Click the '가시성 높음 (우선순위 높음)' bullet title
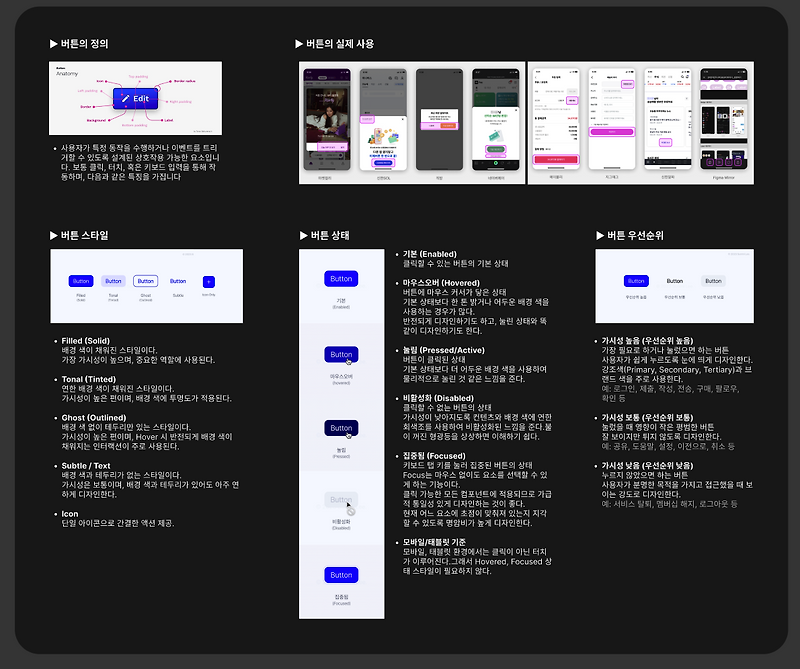This screenshot has height=669, width=800. pos(647,340)
